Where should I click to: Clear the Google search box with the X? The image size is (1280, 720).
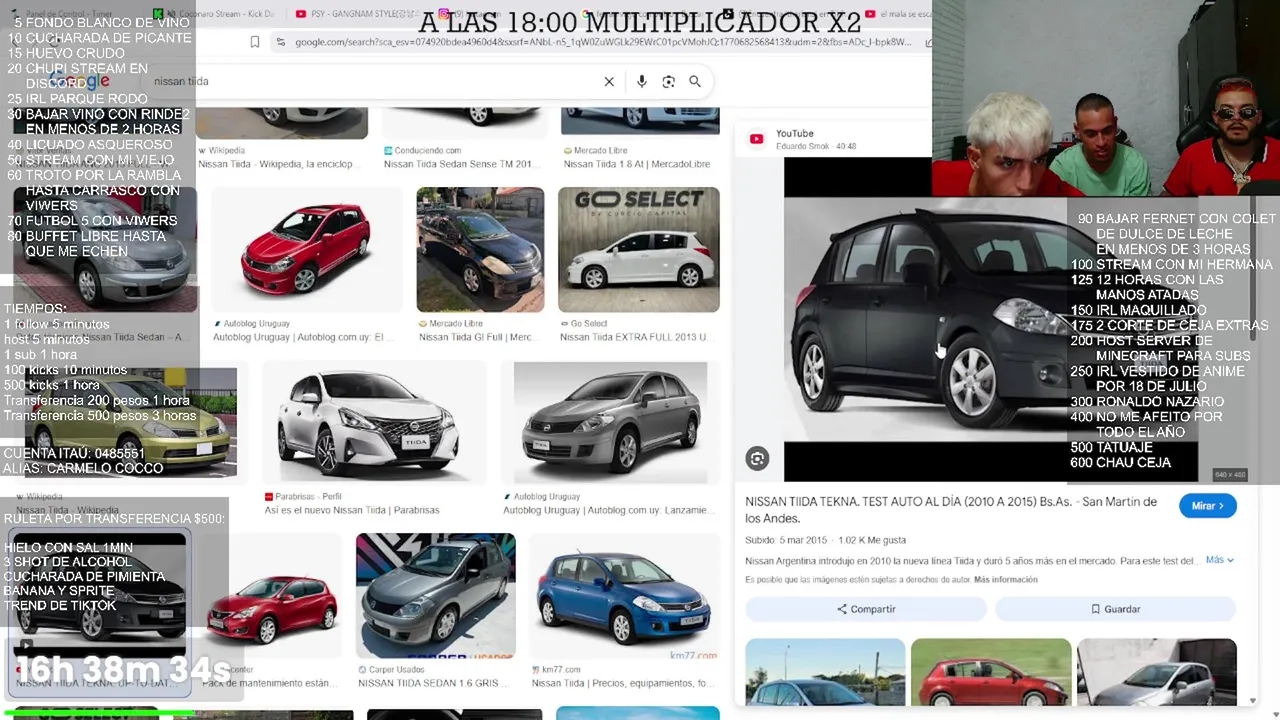pyautogui.click(x=609, y=81)
